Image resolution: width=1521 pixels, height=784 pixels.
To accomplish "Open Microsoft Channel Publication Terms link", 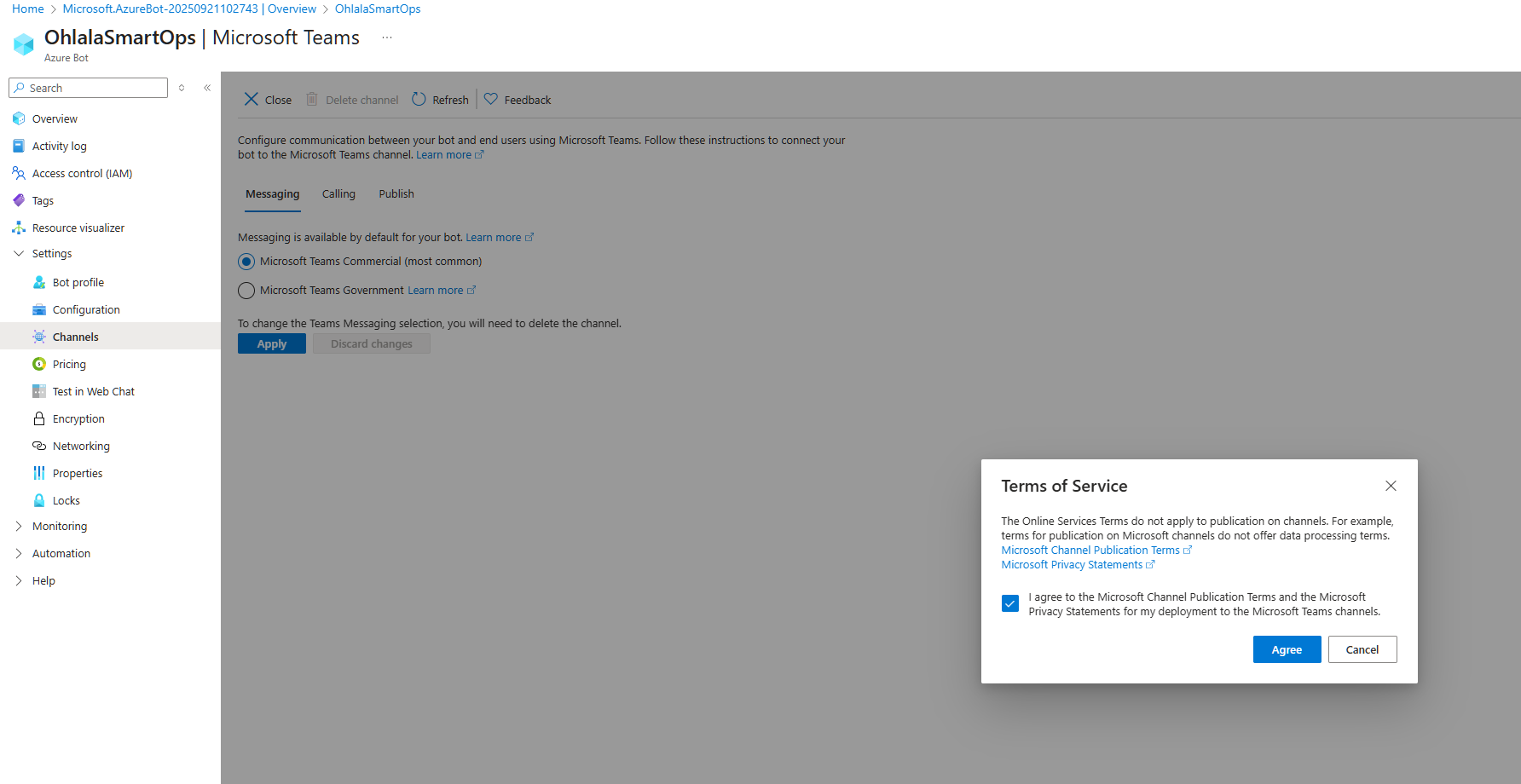I will pyautogui.click(x=1090, y=551).
